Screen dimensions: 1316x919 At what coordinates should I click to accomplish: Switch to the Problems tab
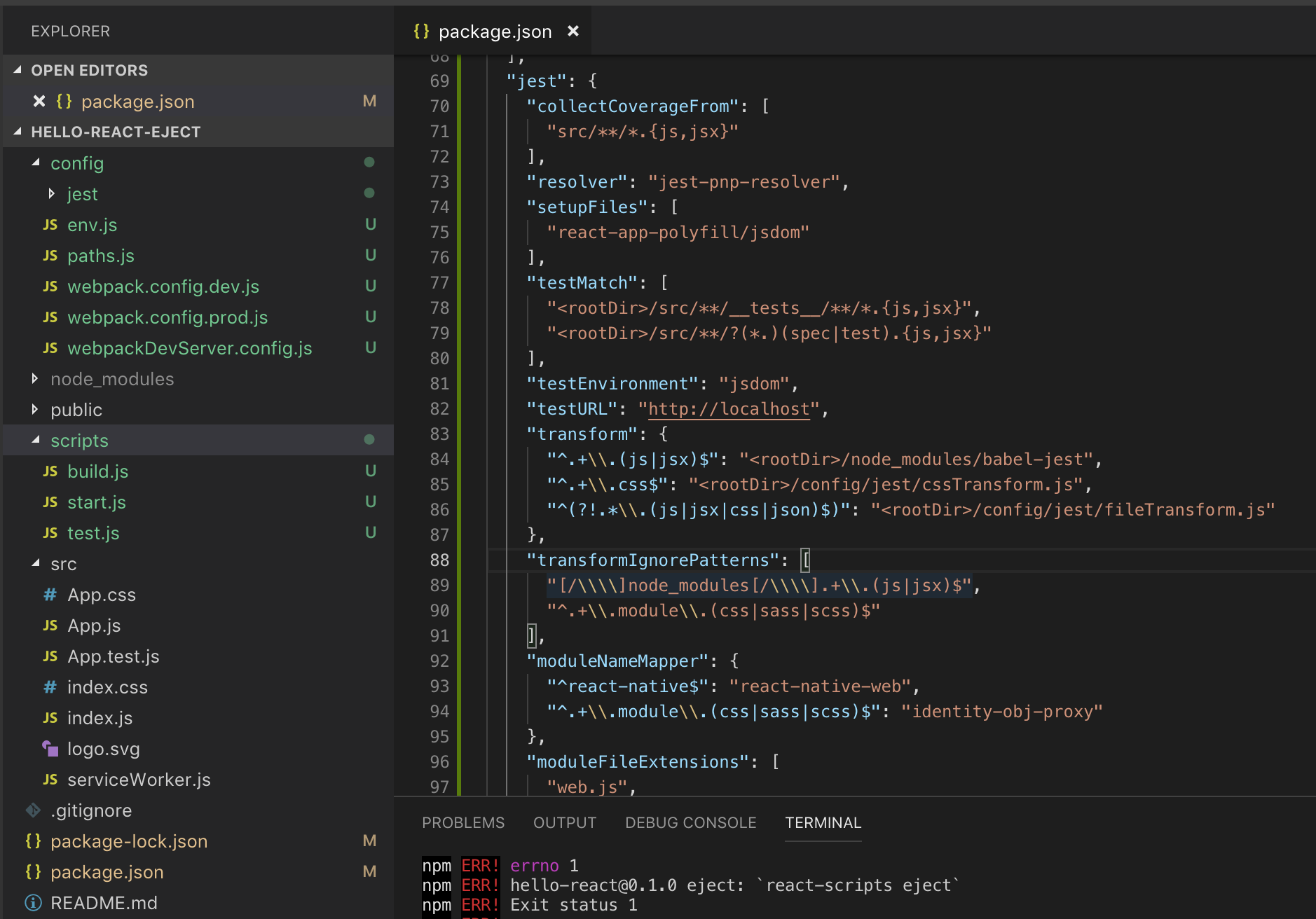click(462, 823)
